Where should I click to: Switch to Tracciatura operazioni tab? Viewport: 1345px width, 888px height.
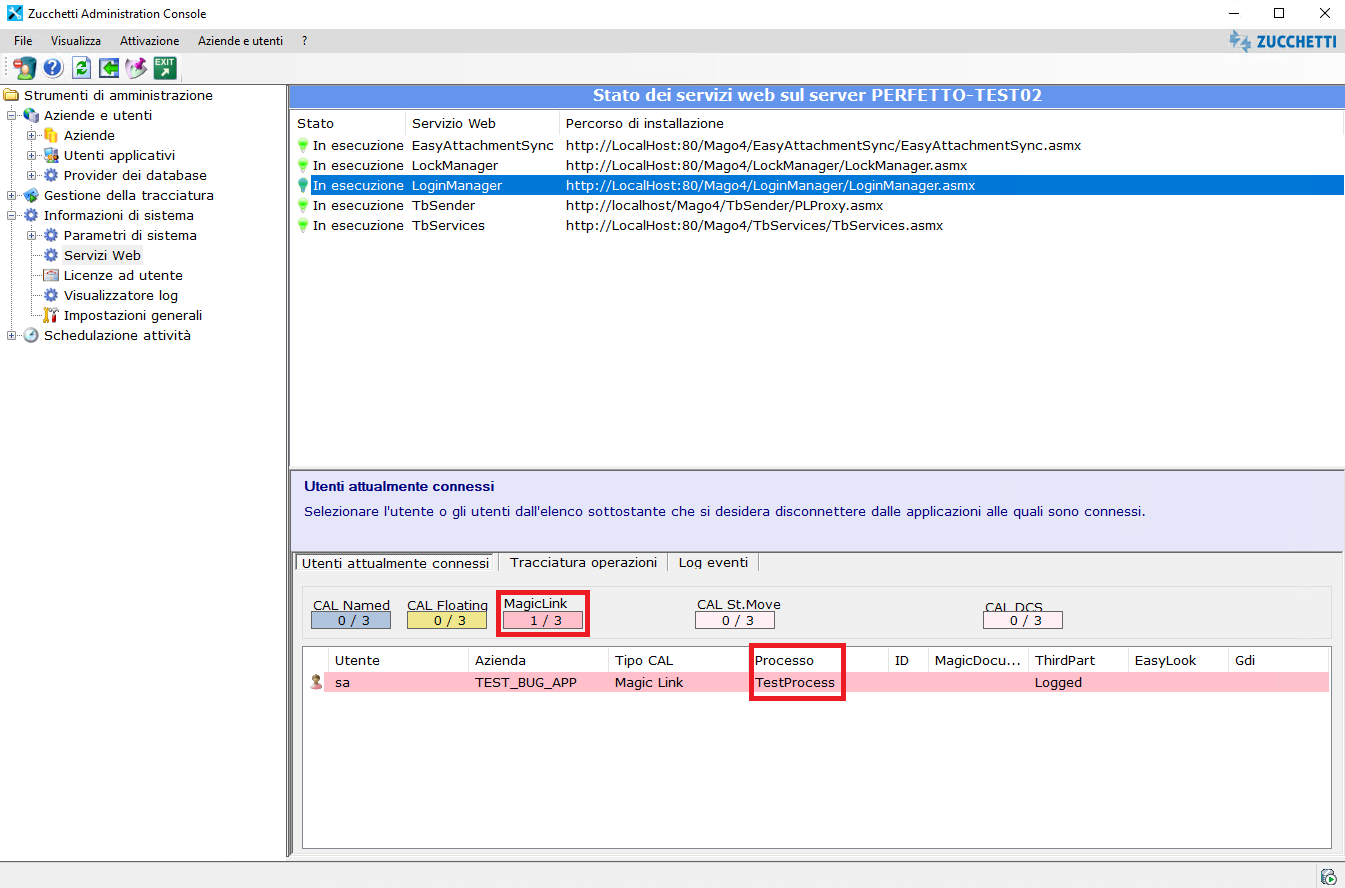point(583,562)
